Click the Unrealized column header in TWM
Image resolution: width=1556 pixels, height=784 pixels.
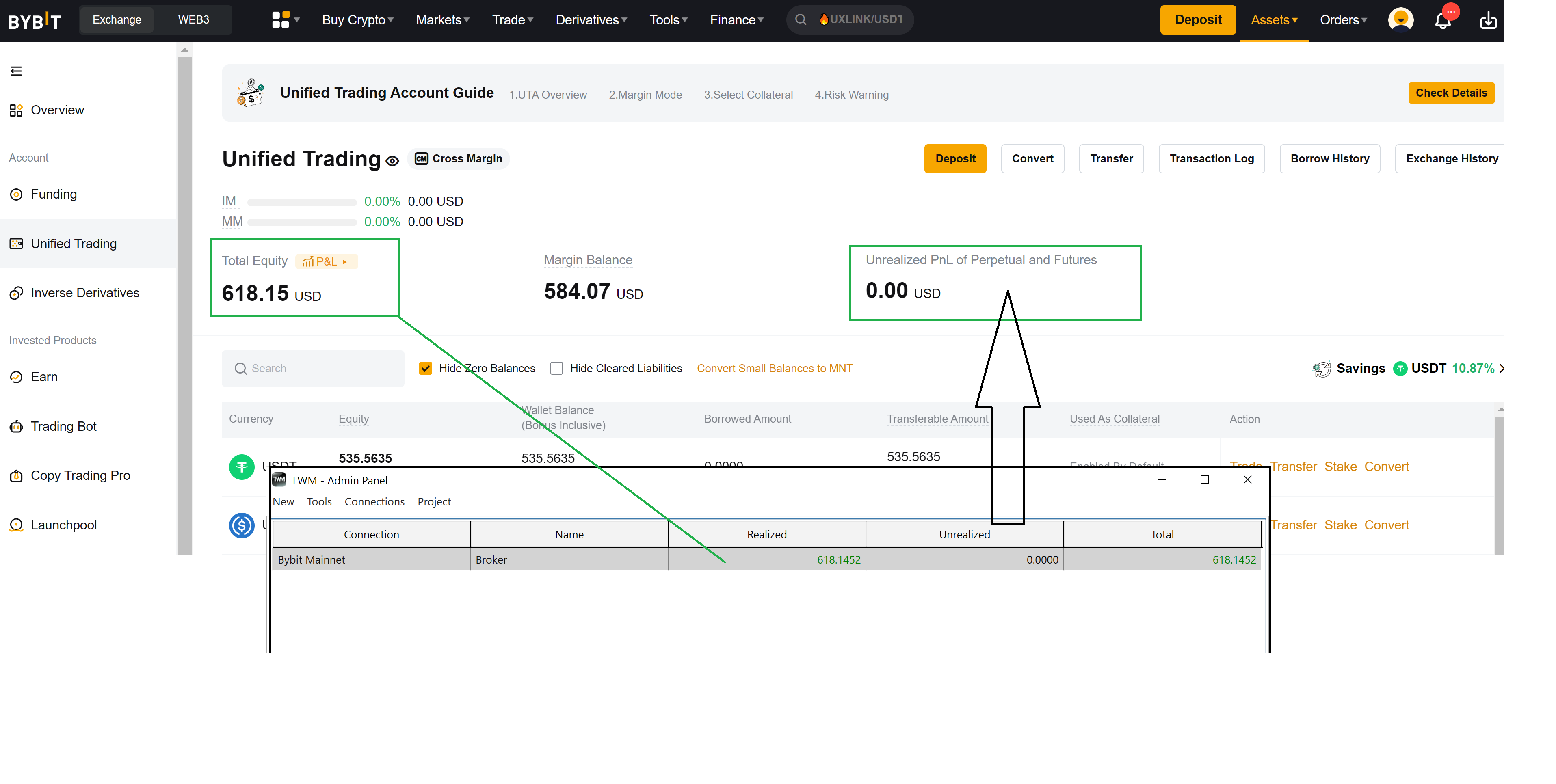click(x=964, y=535)
